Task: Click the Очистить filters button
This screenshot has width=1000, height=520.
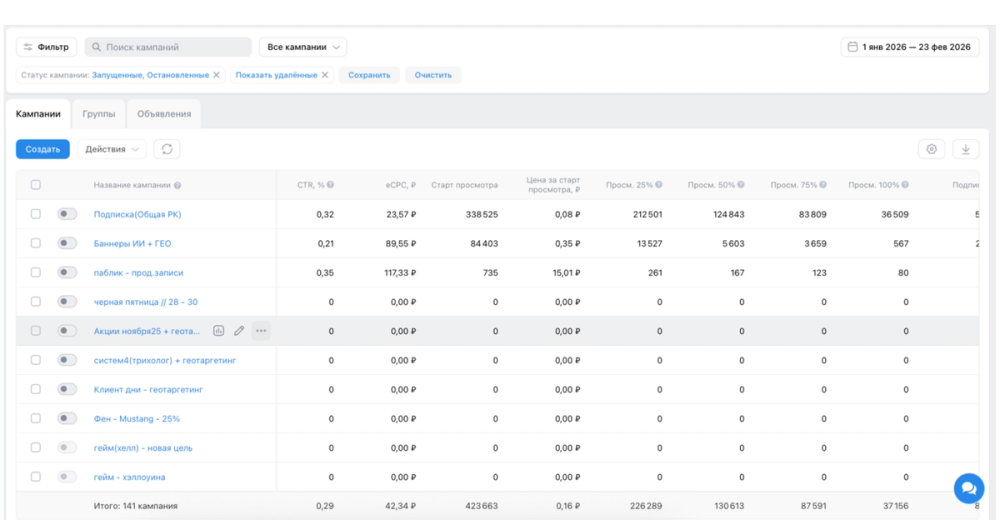Action: pos(433,75)
